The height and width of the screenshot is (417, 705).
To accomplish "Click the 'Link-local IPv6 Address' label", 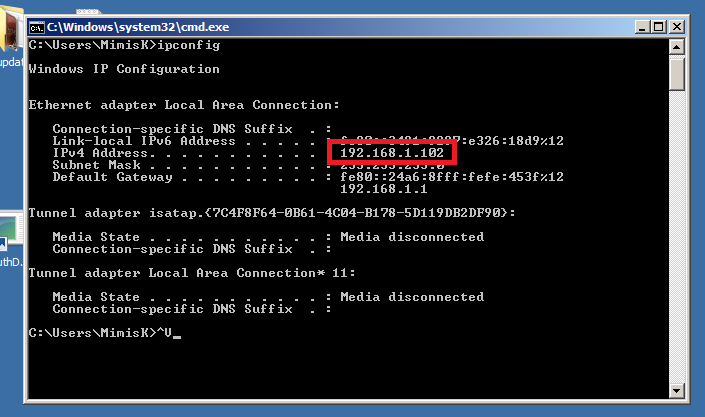I will 144,141.
